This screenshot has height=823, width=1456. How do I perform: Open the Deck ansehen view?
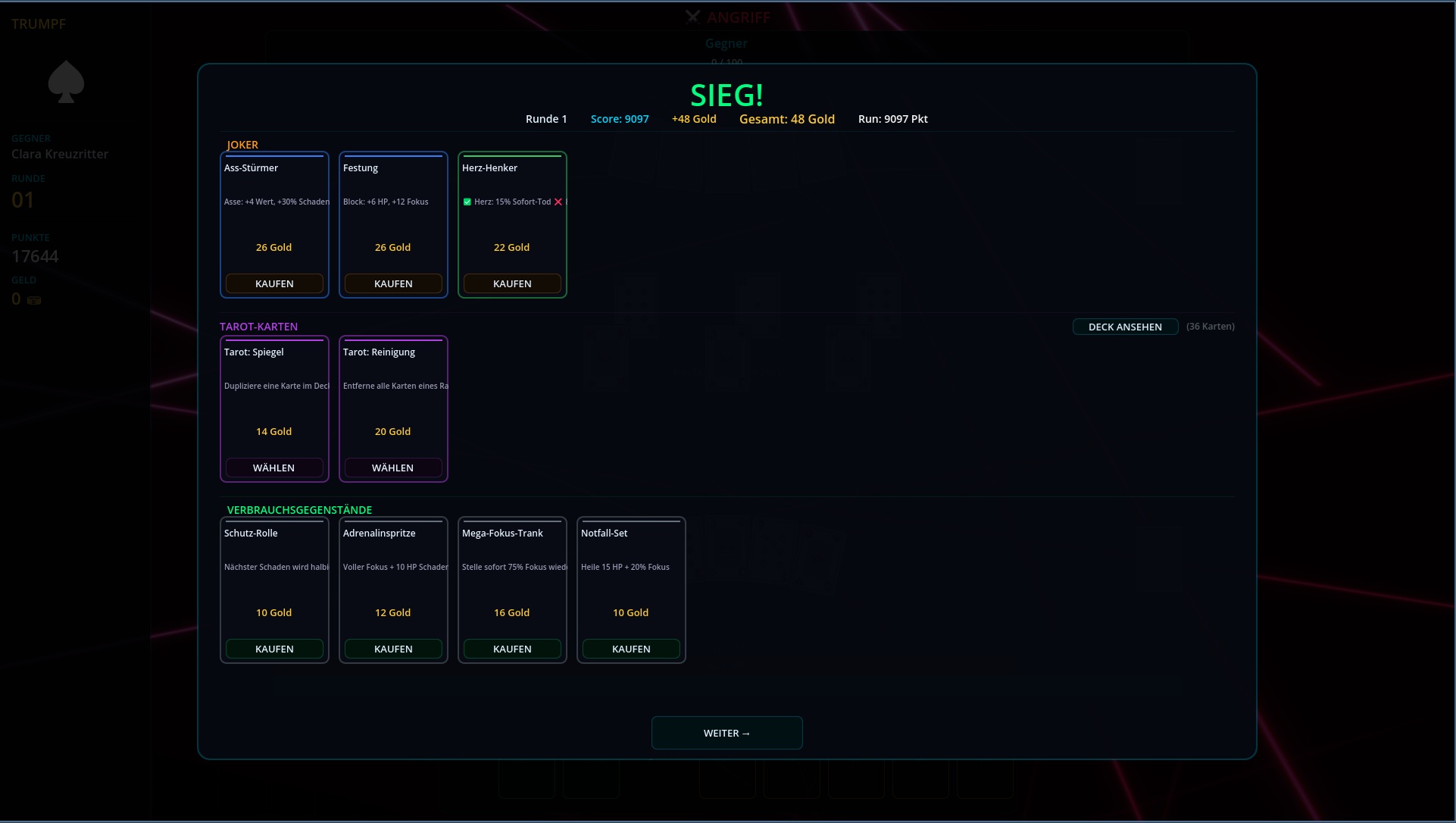point(1125,327)
